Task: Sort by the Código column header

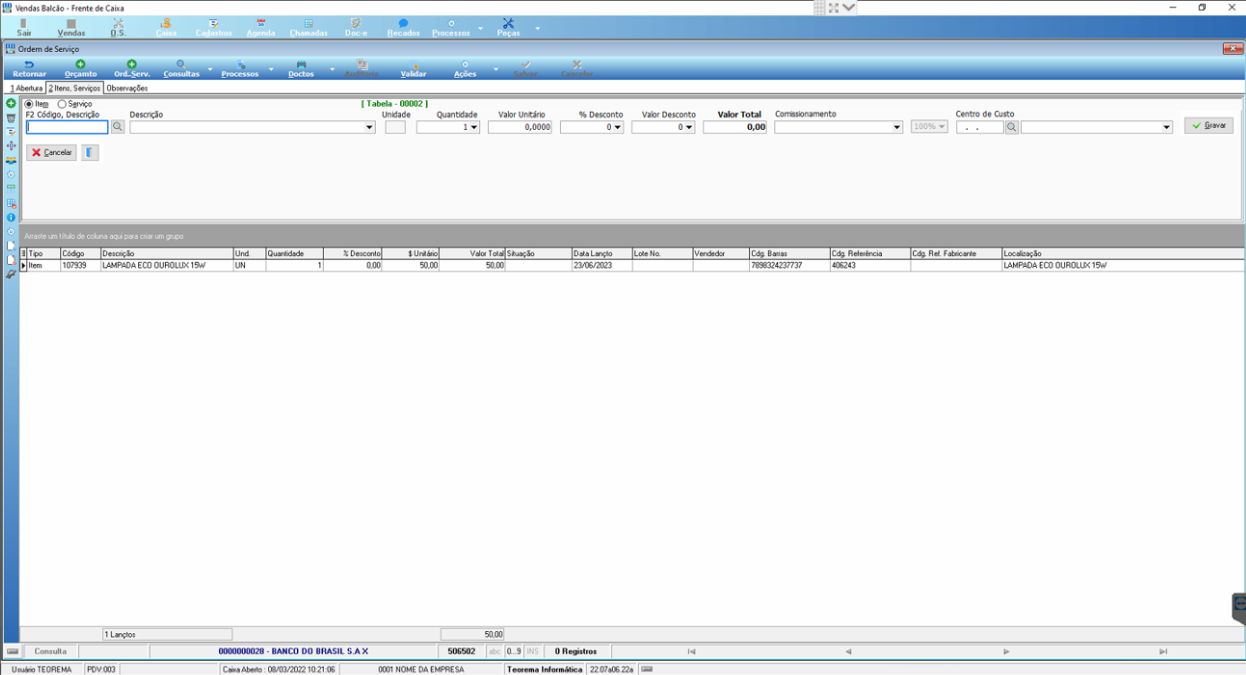Action: point(80,254)
